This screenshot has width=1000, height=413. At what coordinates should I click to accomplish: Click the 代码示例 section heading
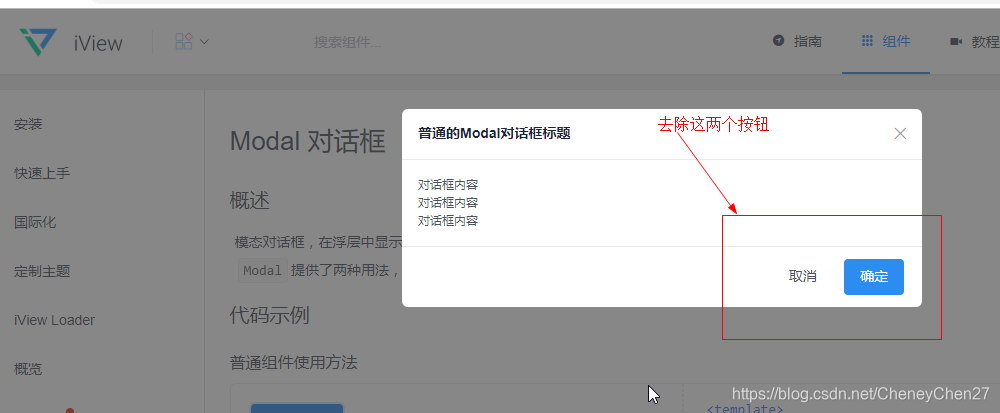coord(269,315)
